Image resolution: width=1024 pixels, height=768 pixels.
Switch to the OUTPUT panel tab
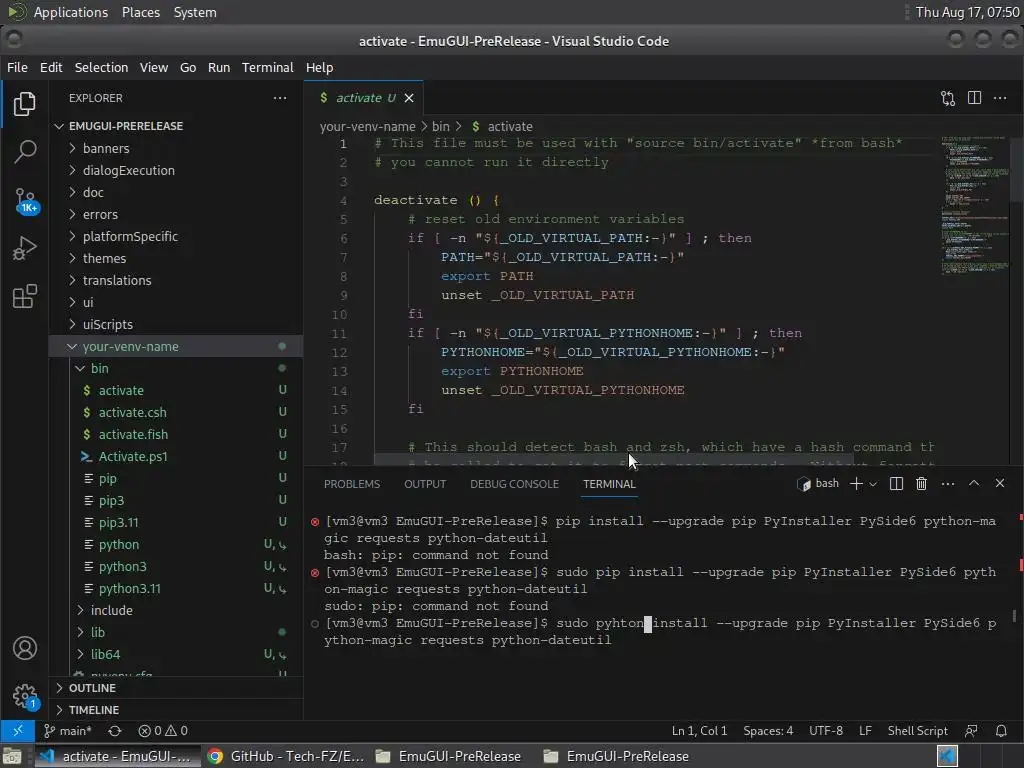pos(424,484)
